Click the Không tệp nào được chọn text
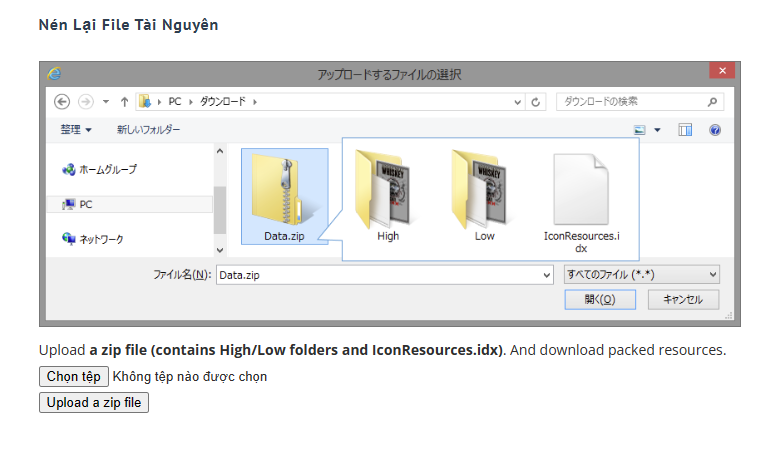Screen dimensions: 764x449 coord(190,377)
